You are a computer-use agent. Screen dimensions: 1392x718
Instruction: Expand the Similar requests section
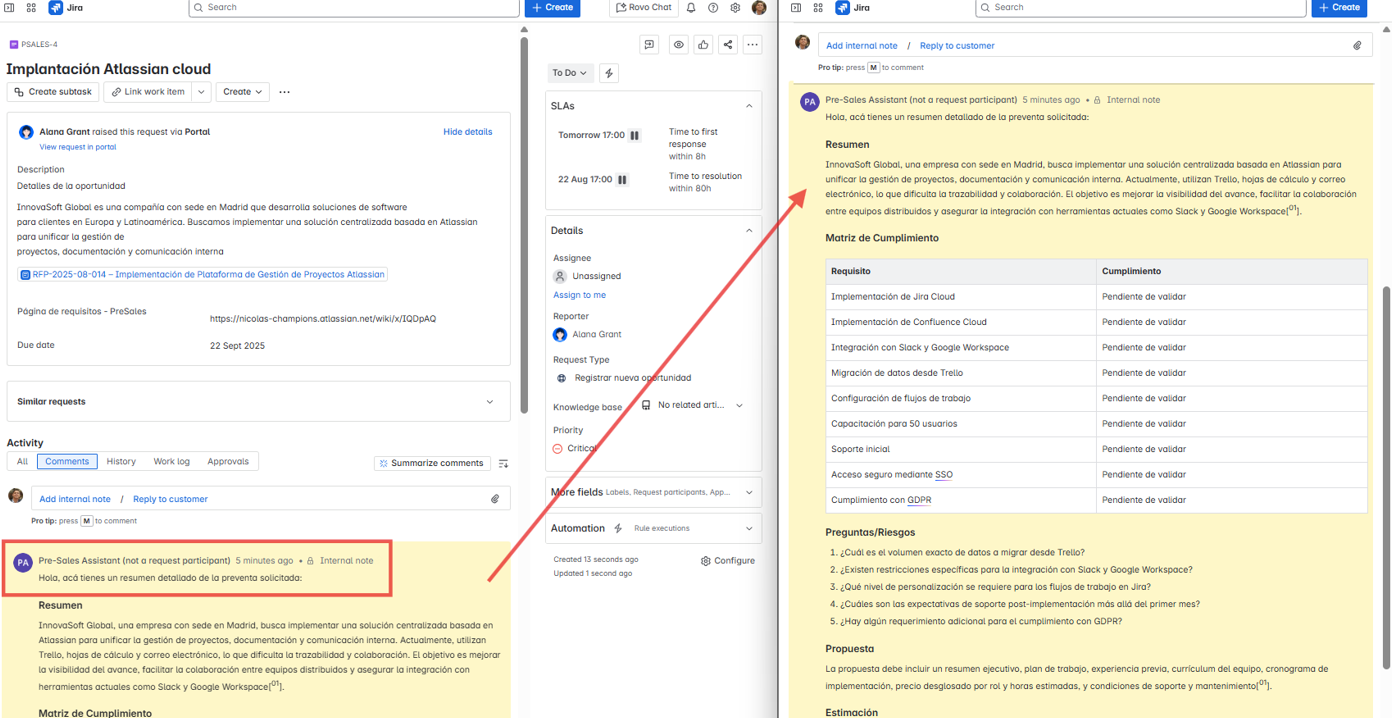pos(258,402)
